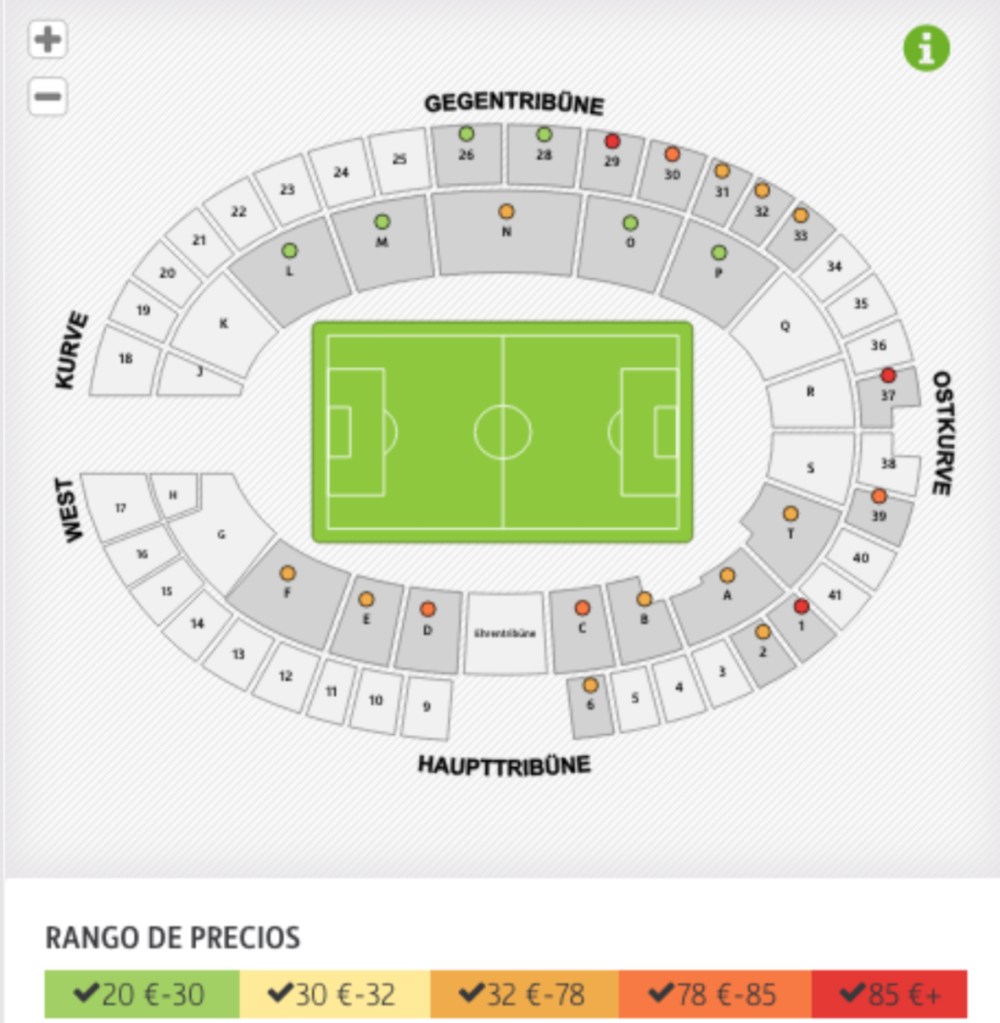Select the green marker on section P
Viewport: 1000px width, 1023px height.
[x=718, y=253]
